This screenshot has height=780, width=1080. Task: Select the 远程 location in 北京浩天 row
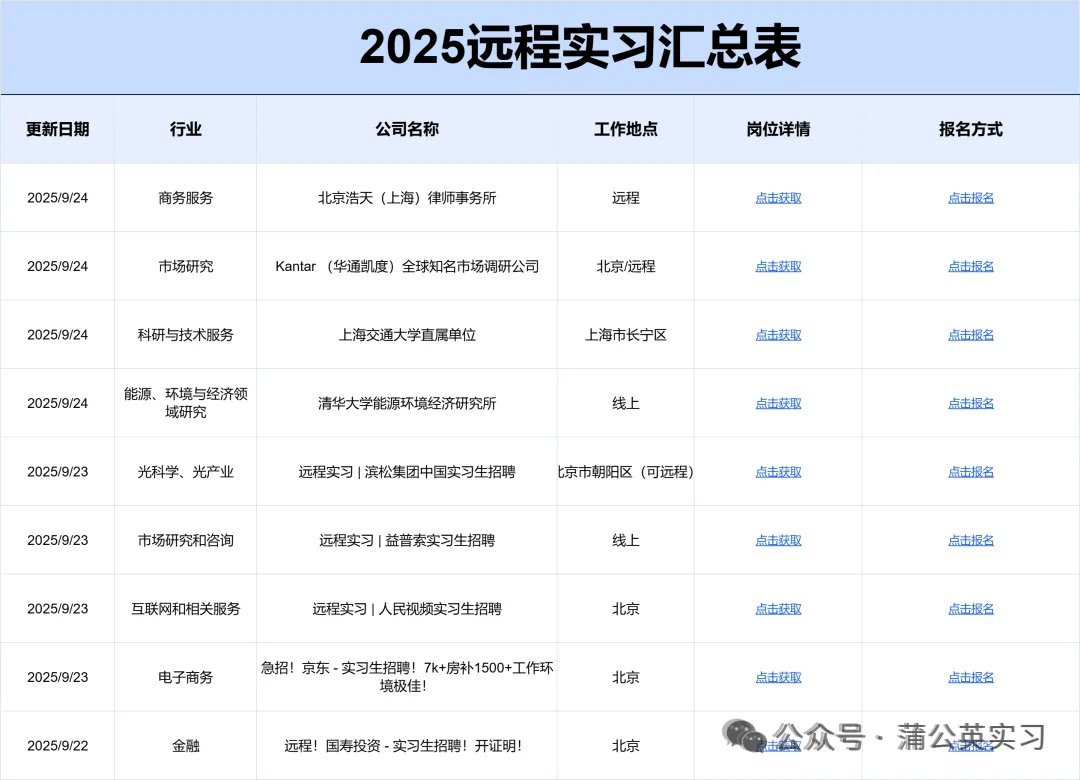(626, 198)
